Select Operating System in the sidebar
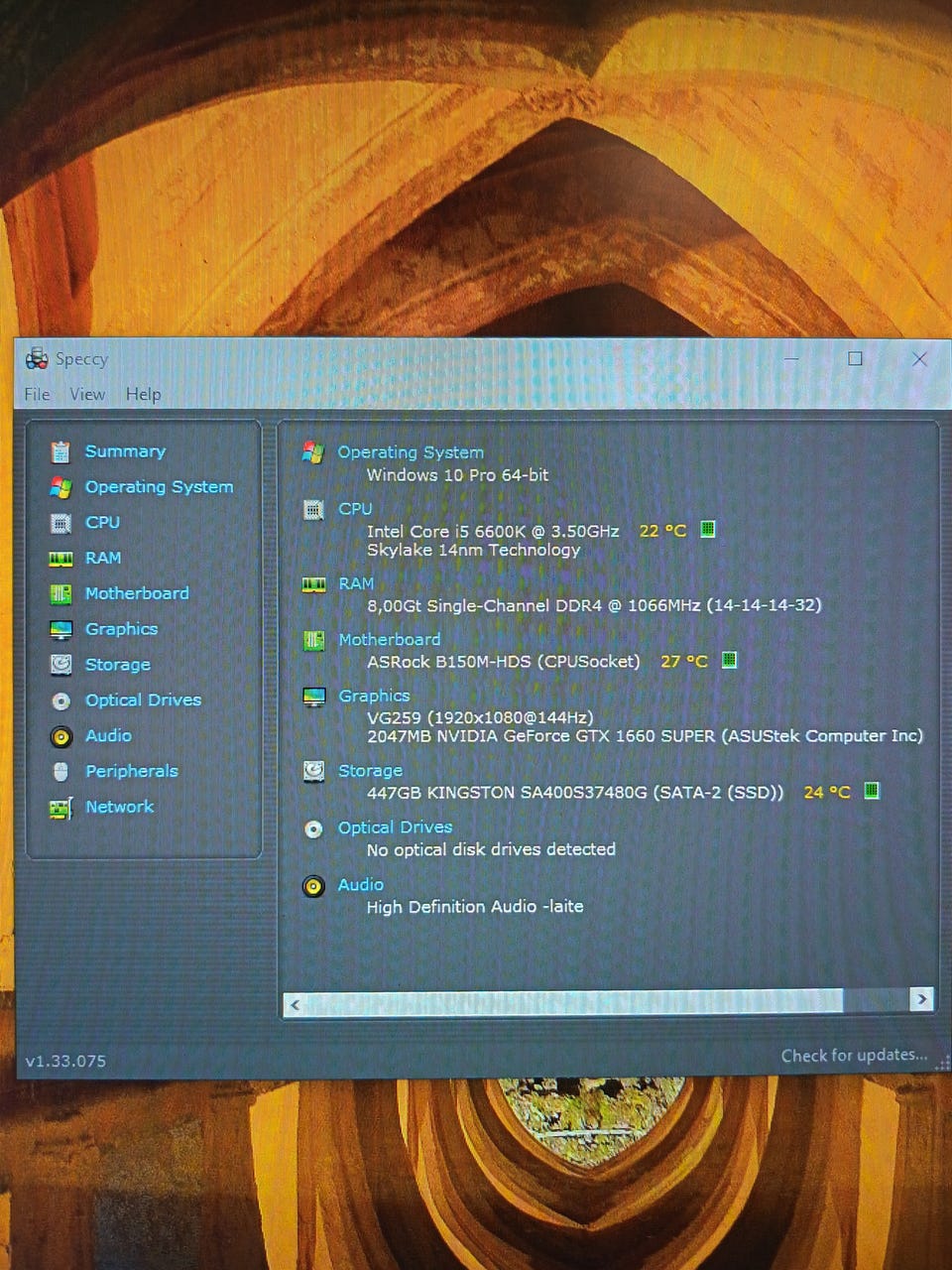Screen dimensions: 952x1270 159,487
